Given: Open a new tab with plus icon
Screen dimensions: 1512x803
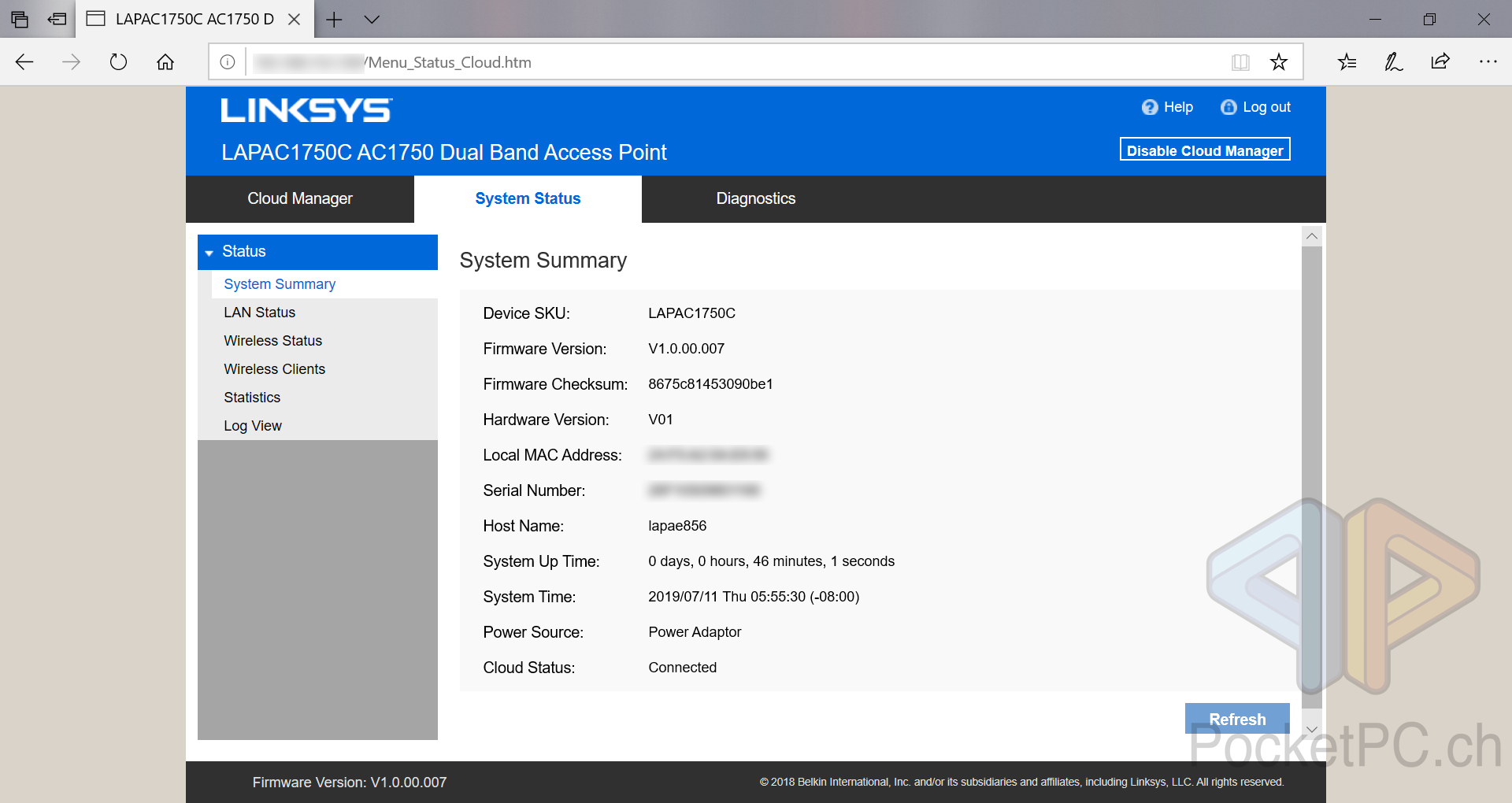Looking at the screenshot, I should [334, 19].
